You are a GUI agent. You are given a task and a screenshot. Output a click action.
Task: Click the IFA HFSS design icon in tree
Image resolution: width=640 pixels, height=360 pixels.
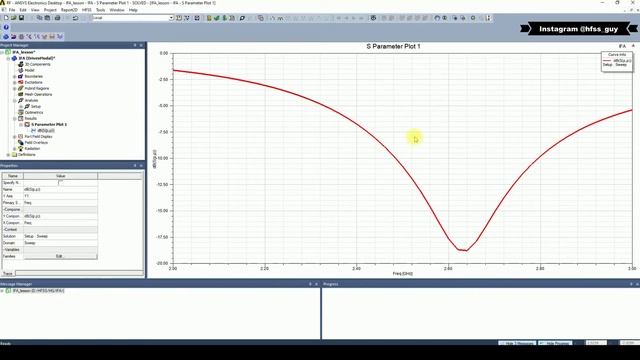pyautogui.click(x=14, y=58)
